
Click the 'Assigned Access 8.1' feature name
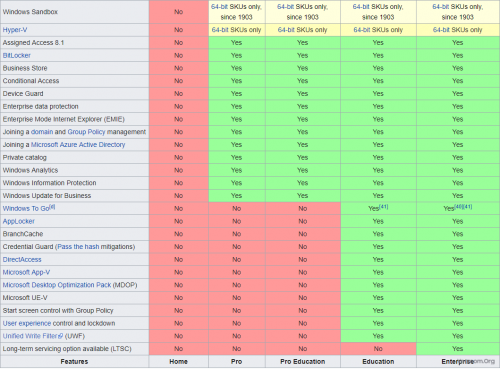tap(33, 43)
